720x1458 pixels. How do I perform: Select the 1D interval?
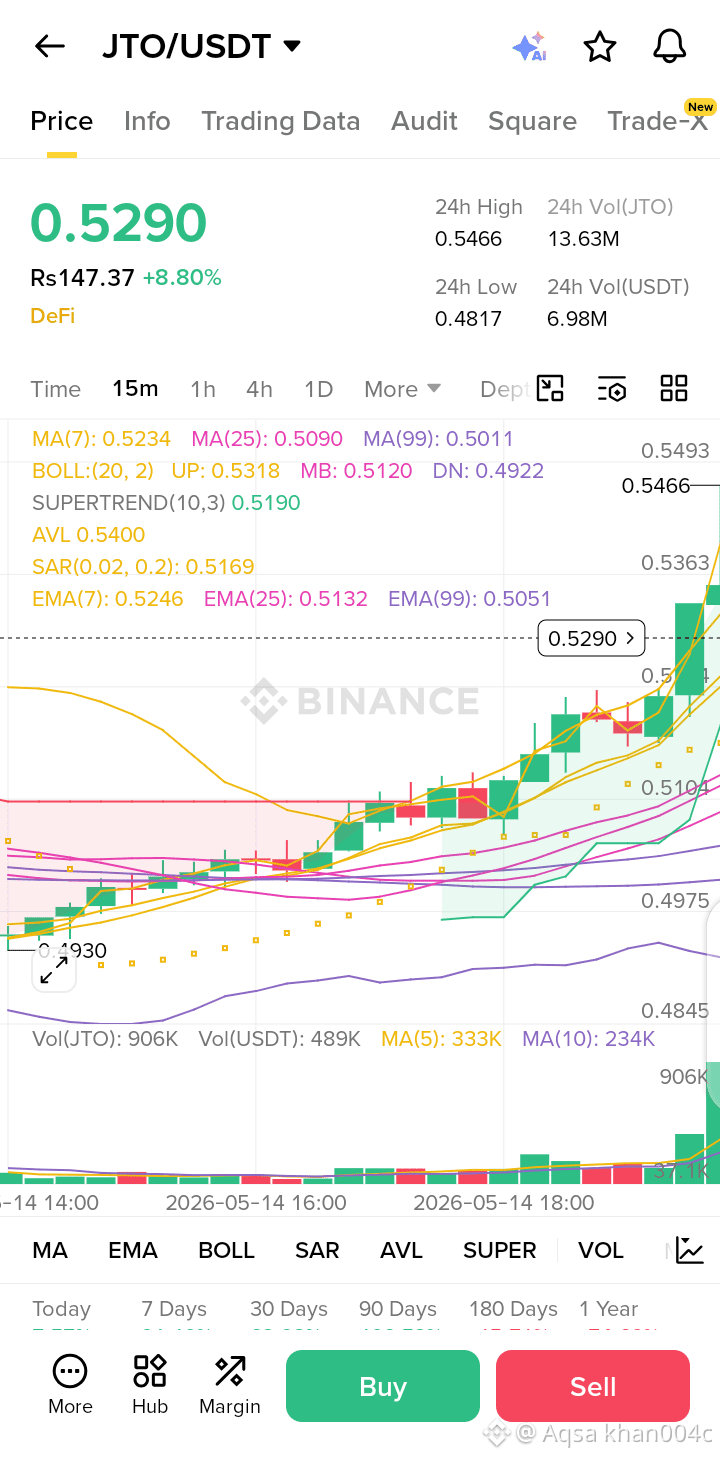click(x=319, y=389)
